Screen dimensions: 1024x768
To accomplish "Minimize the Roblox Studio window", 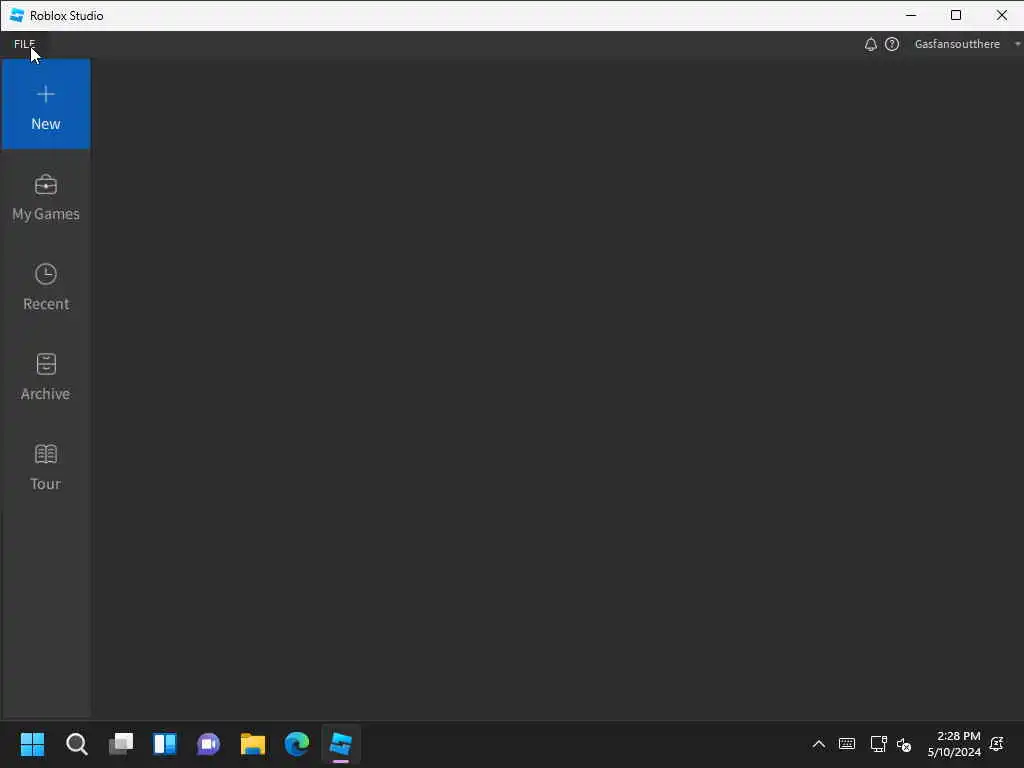I will point(911,15).
